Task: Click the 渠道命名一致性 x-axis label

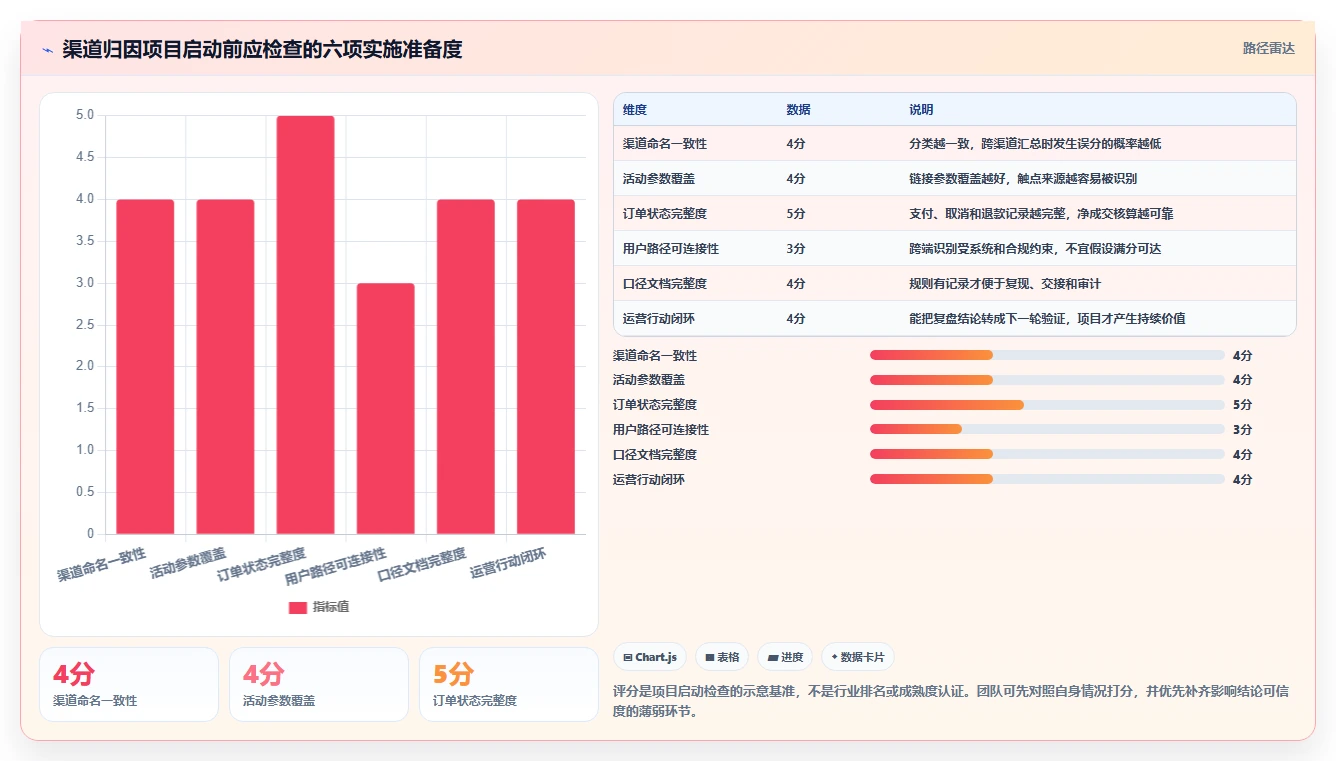Action: pos(102,564)
